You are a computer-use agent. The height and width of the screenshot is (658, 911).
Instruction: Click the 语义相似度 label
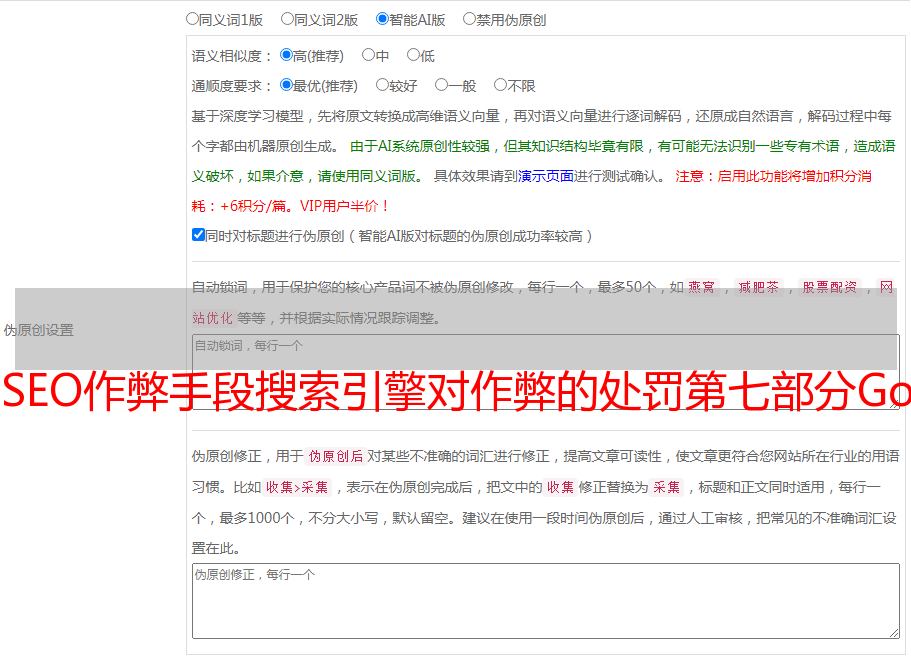(x=231, y=56)
